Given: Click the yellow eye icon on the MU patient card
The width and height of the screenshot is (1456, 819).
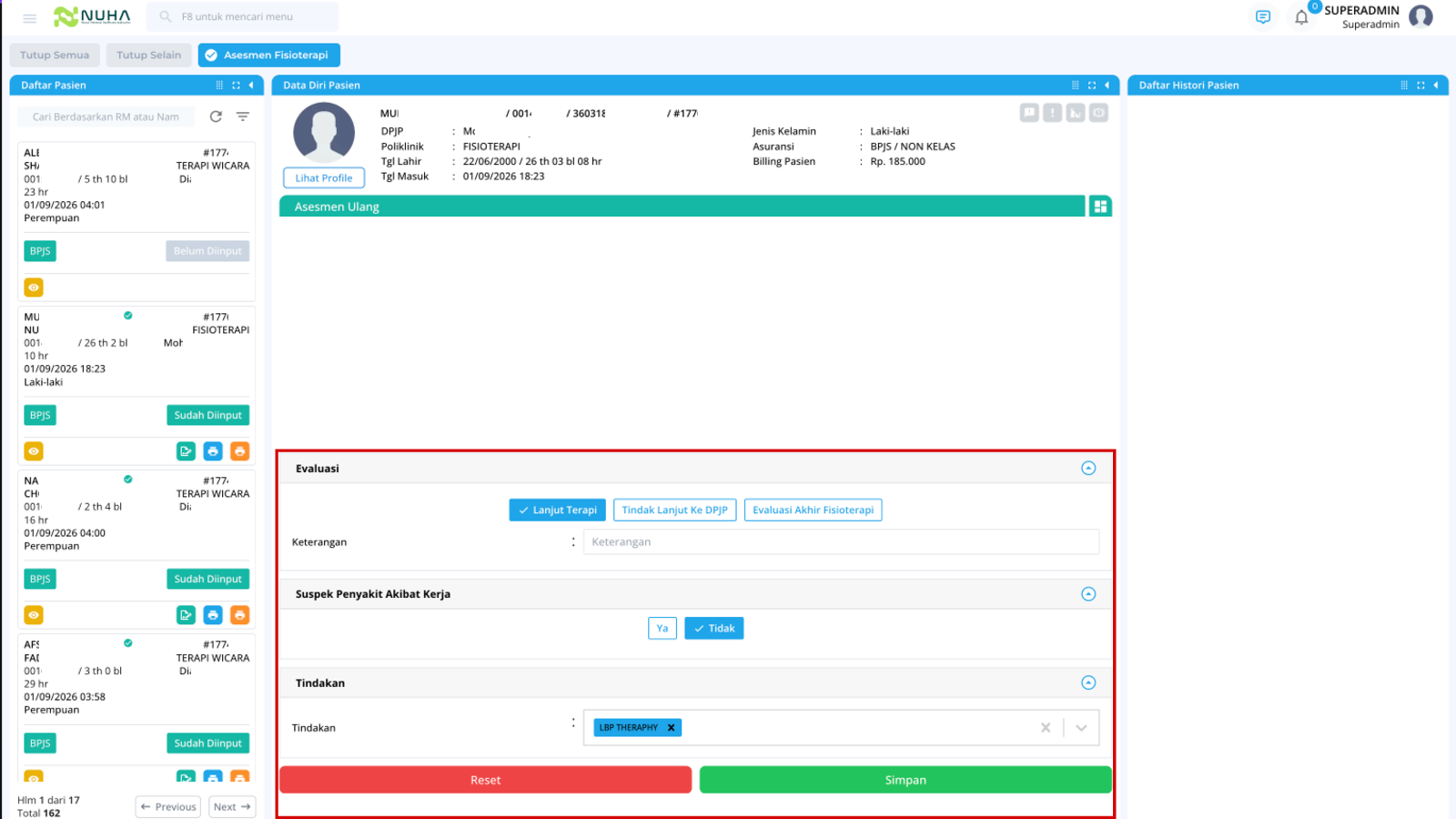Looking at the screenshot, I should (34, 451).
